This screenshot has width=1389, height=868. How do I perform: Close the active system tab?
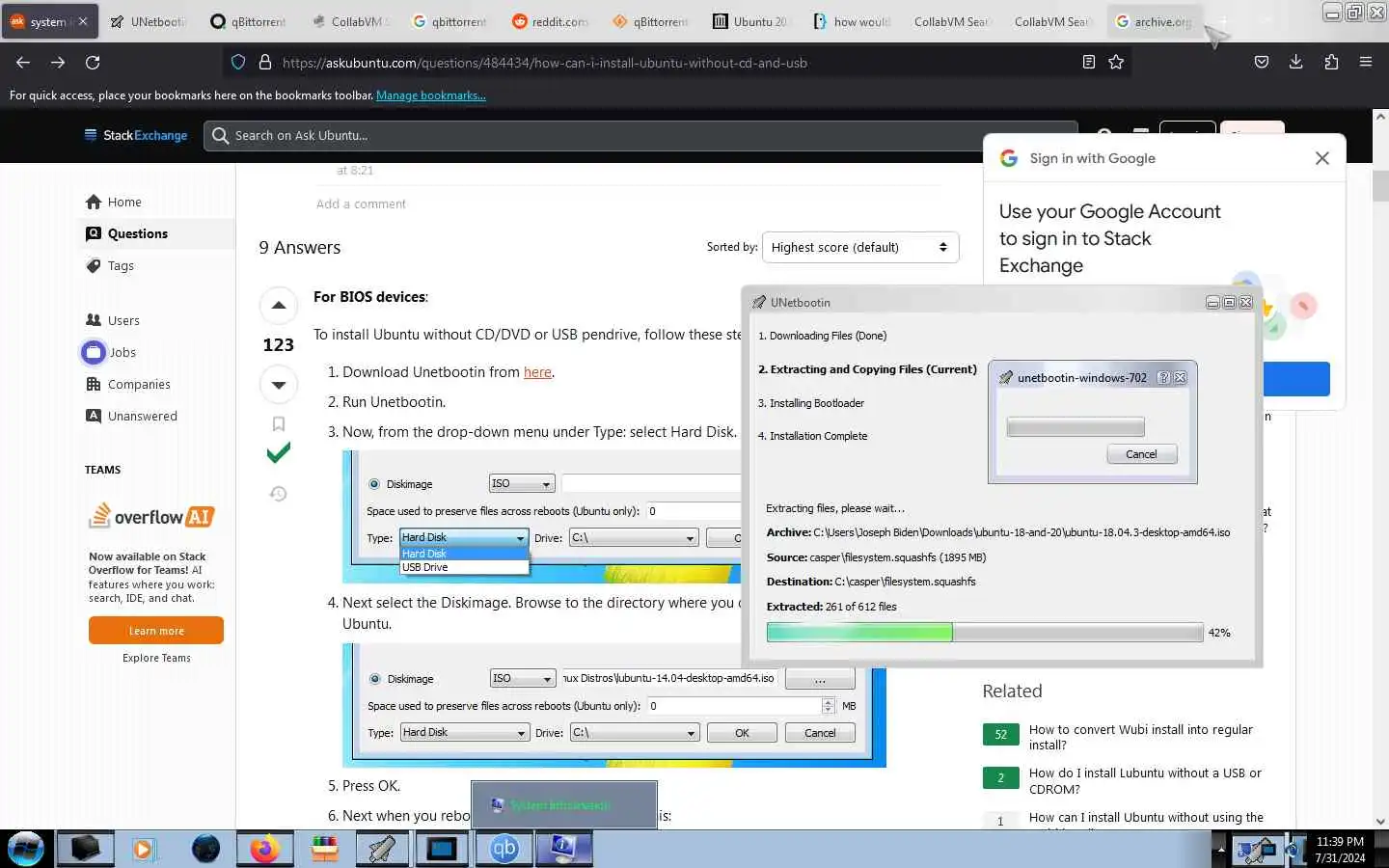coord(83,21)
